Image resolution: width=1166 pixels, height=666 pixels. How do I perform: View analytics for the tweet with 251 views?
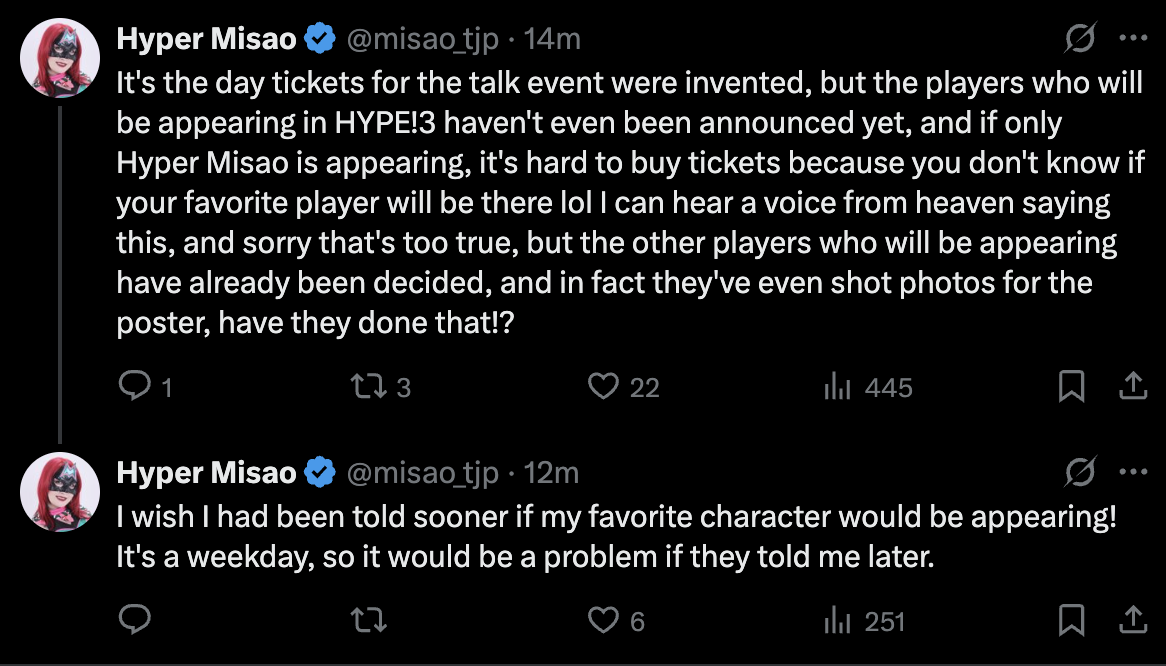(836, 621)
